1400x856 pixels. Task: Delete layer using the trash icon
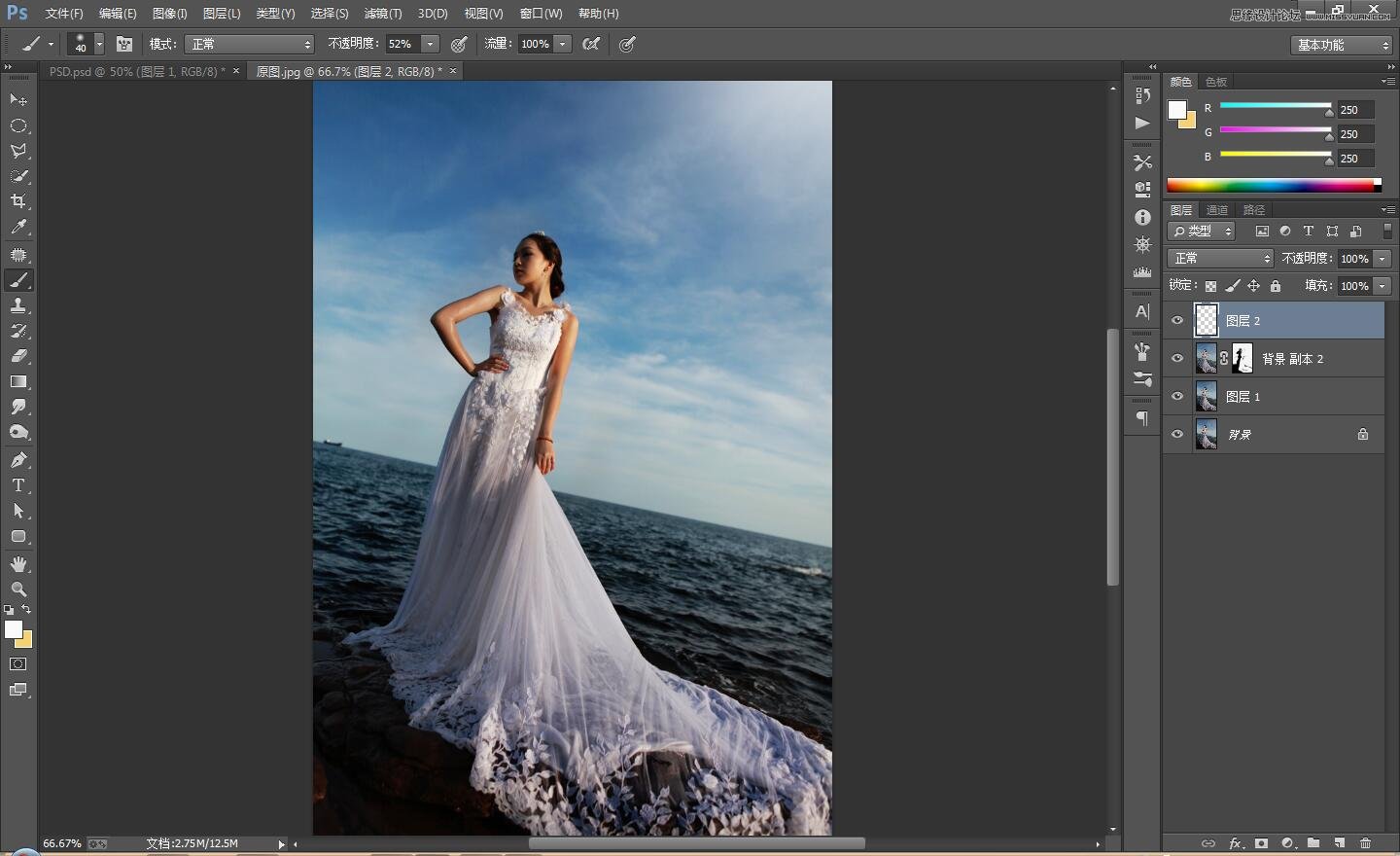click(1365, 843)
